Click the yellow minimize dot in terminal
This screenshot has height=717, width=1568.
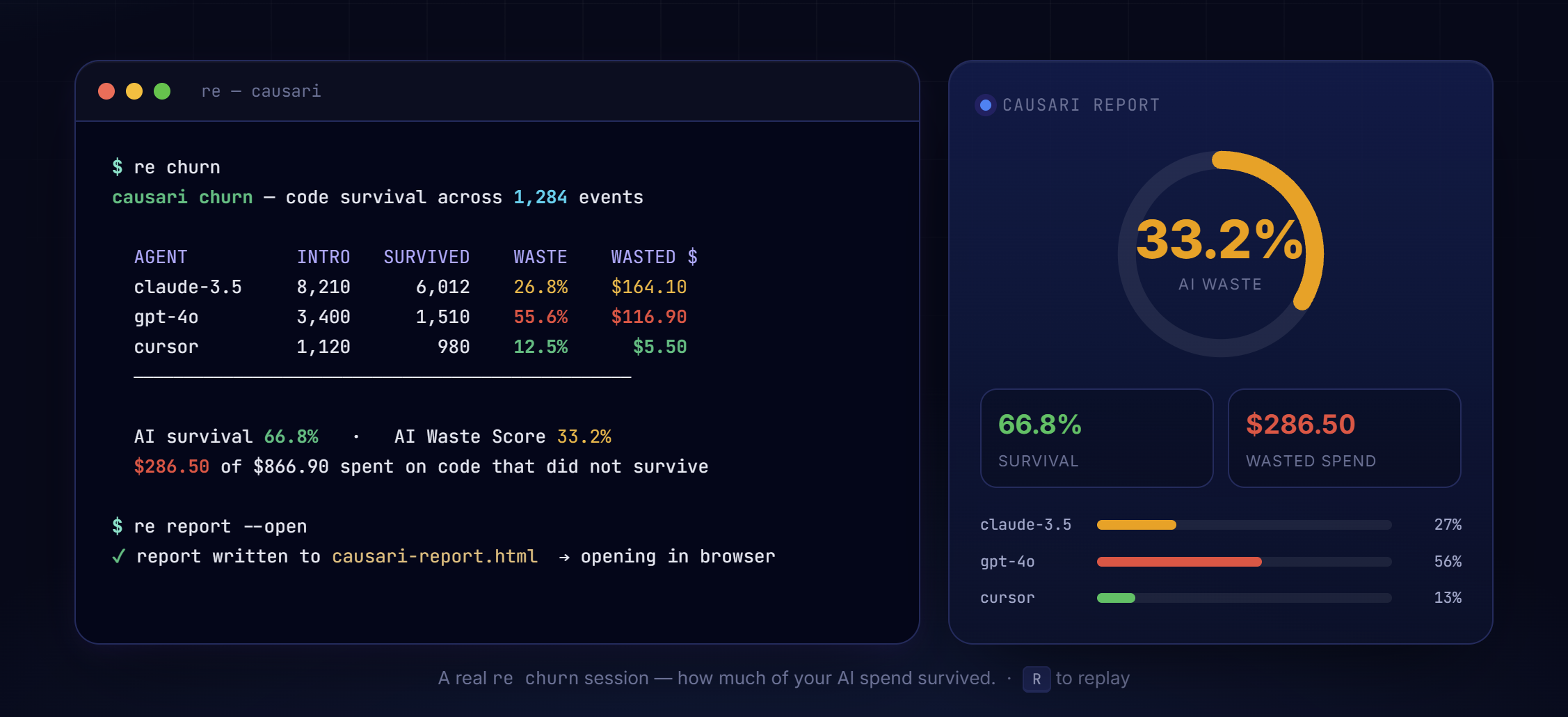[134, 91]
